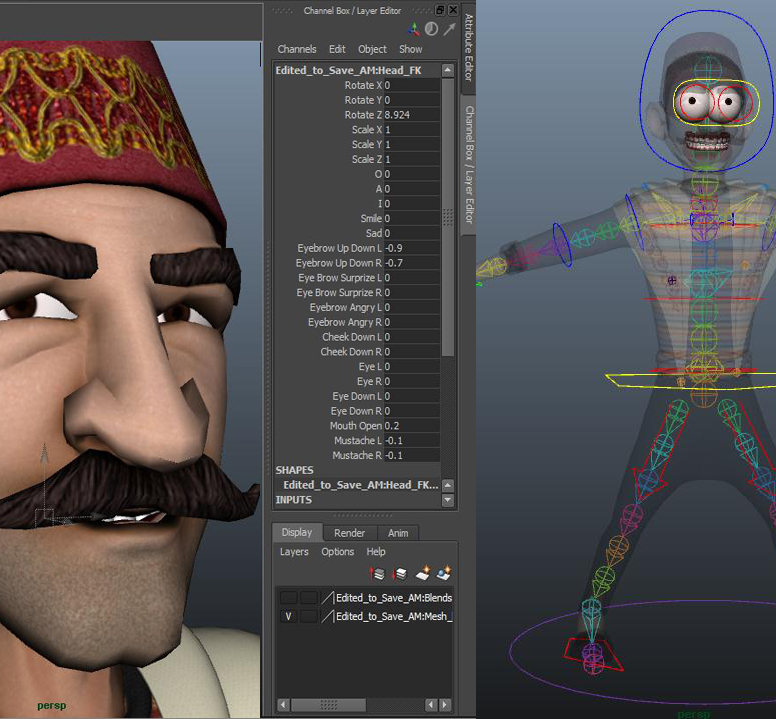Select the Rotate Z value field
The image size is (776, 719).
pos(411,115)
